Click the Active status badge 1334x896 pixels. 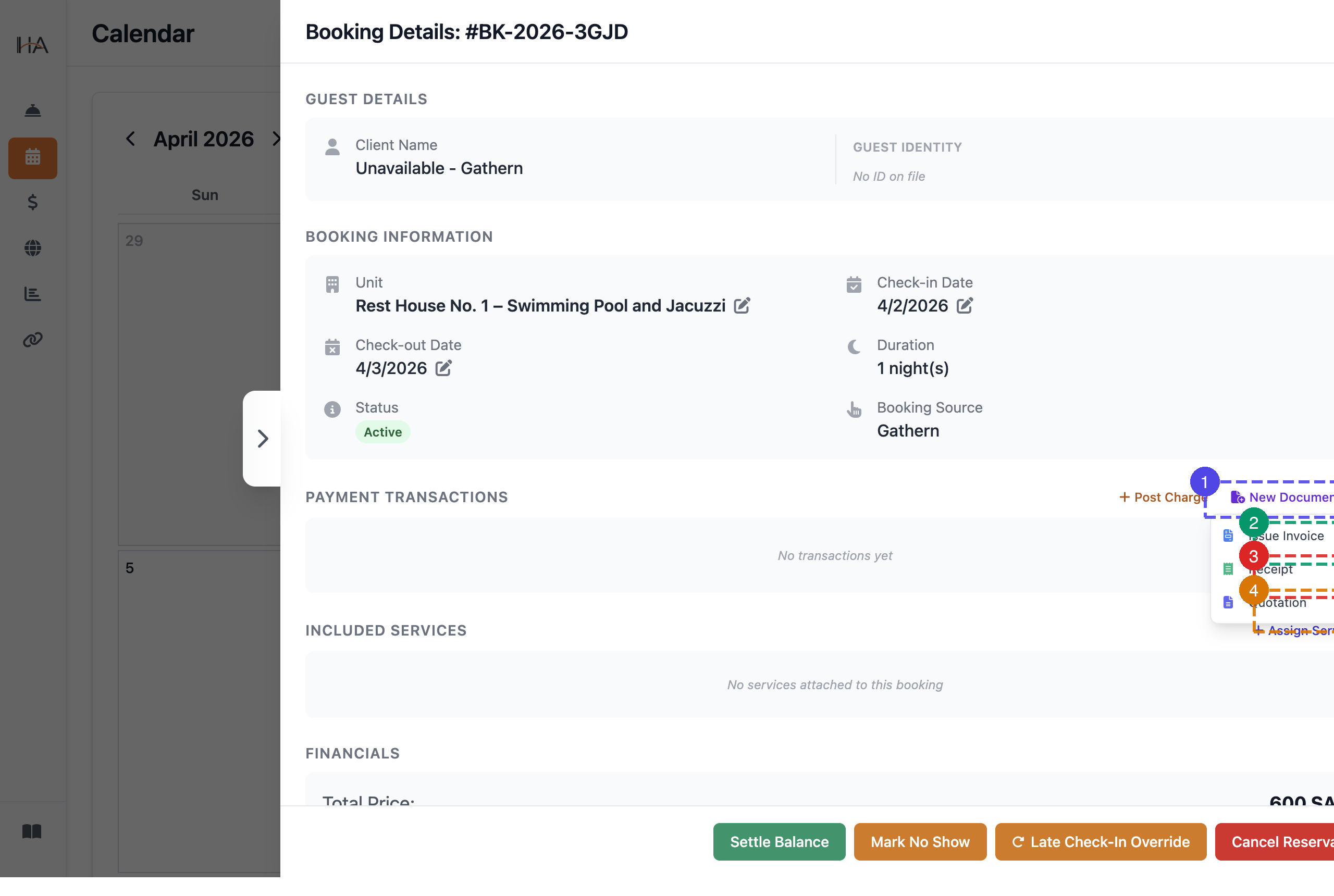click(382, 432)
